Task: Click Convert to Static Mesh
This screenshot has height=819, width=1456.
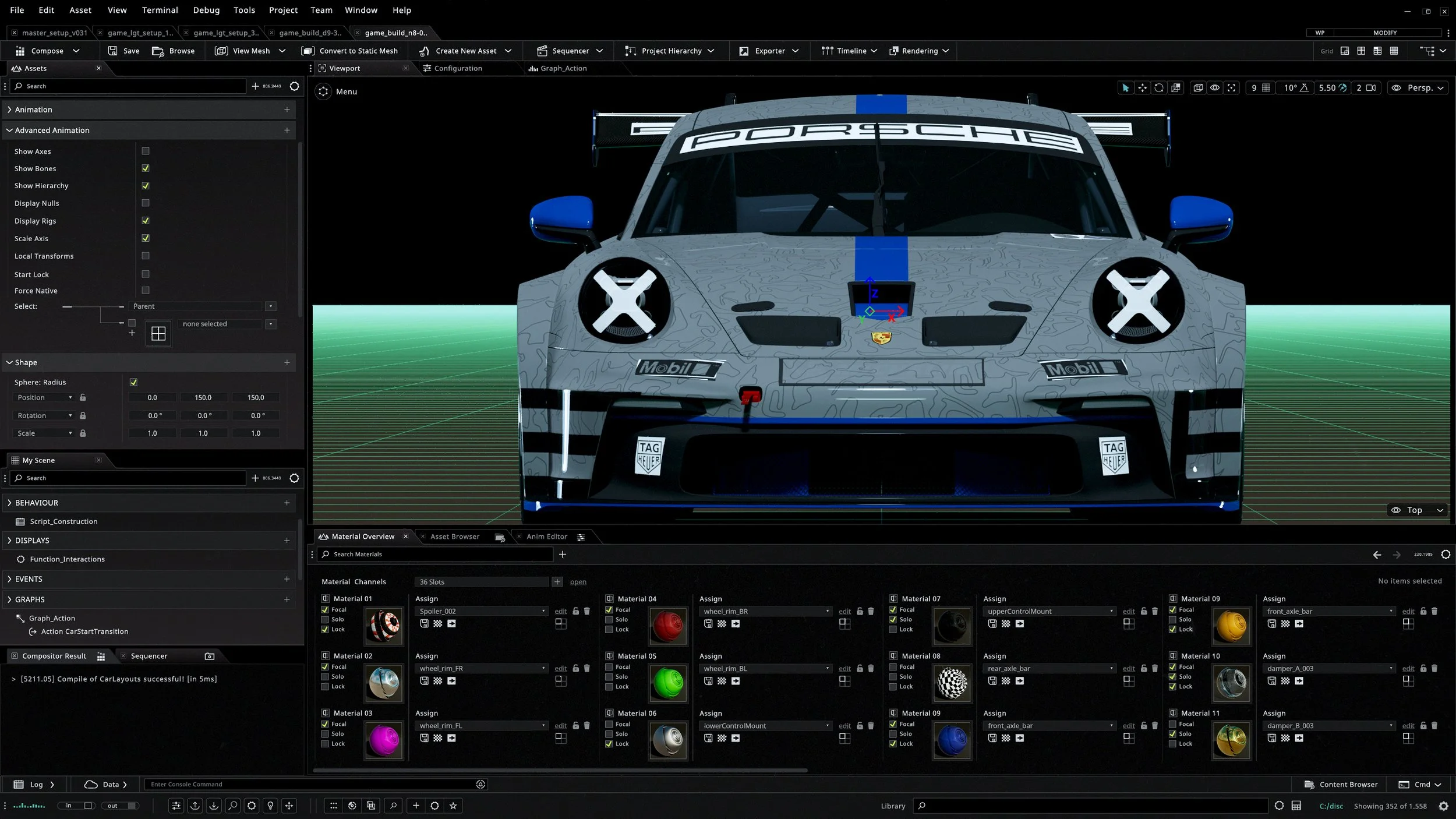Action: click(x=350, y=51)
